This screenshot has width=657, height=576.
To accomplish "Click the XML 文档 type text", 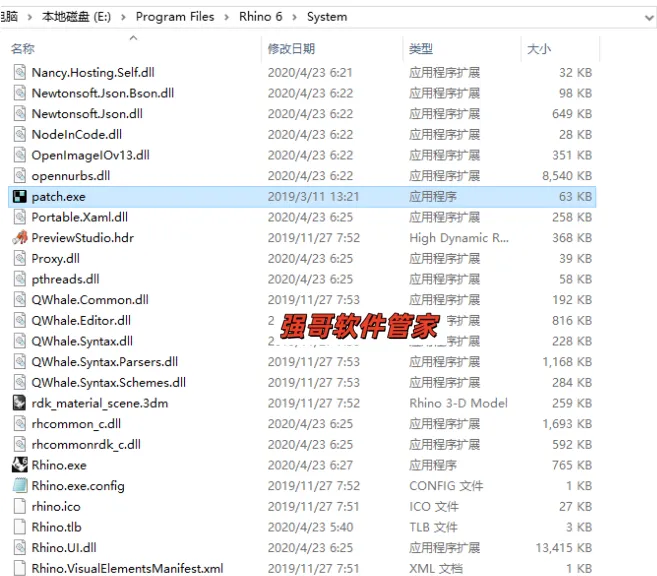I will 436,568.
